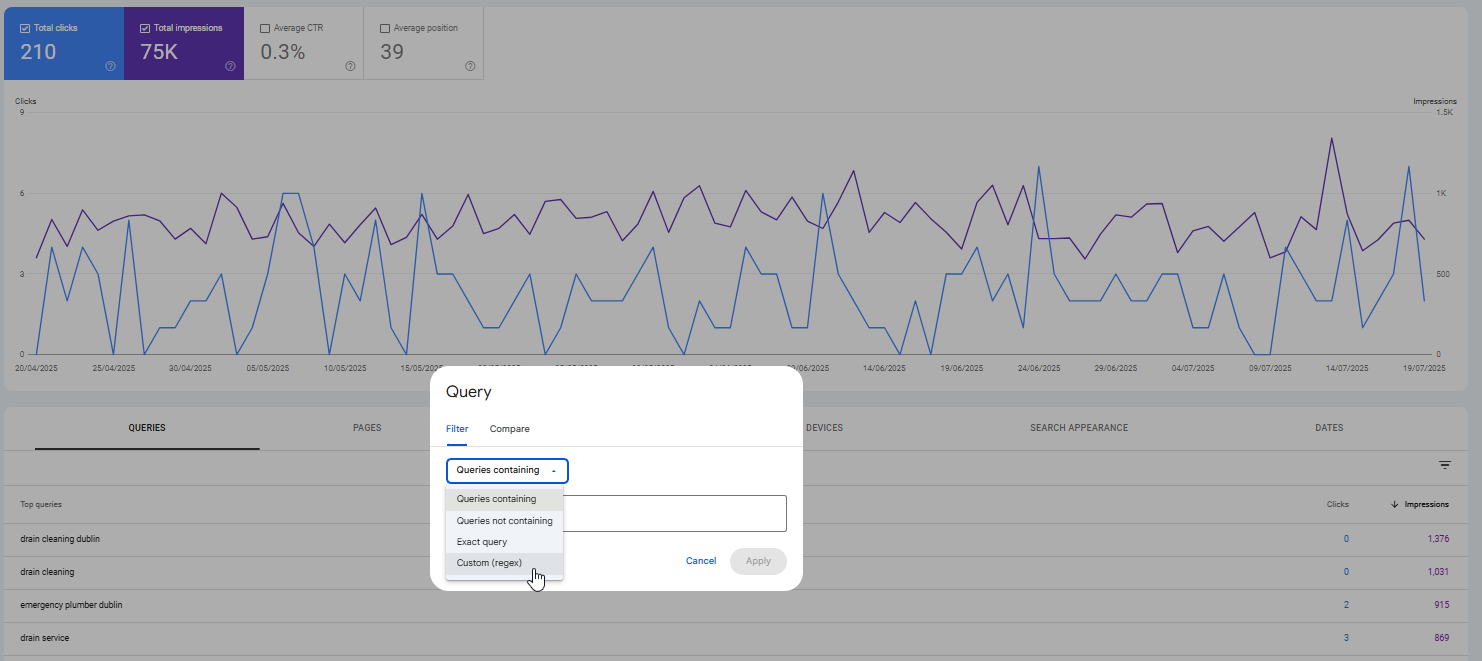Screen dimensions: 1482x661
Task: Click the Top queries column header
Action: (x=41, y=504)
